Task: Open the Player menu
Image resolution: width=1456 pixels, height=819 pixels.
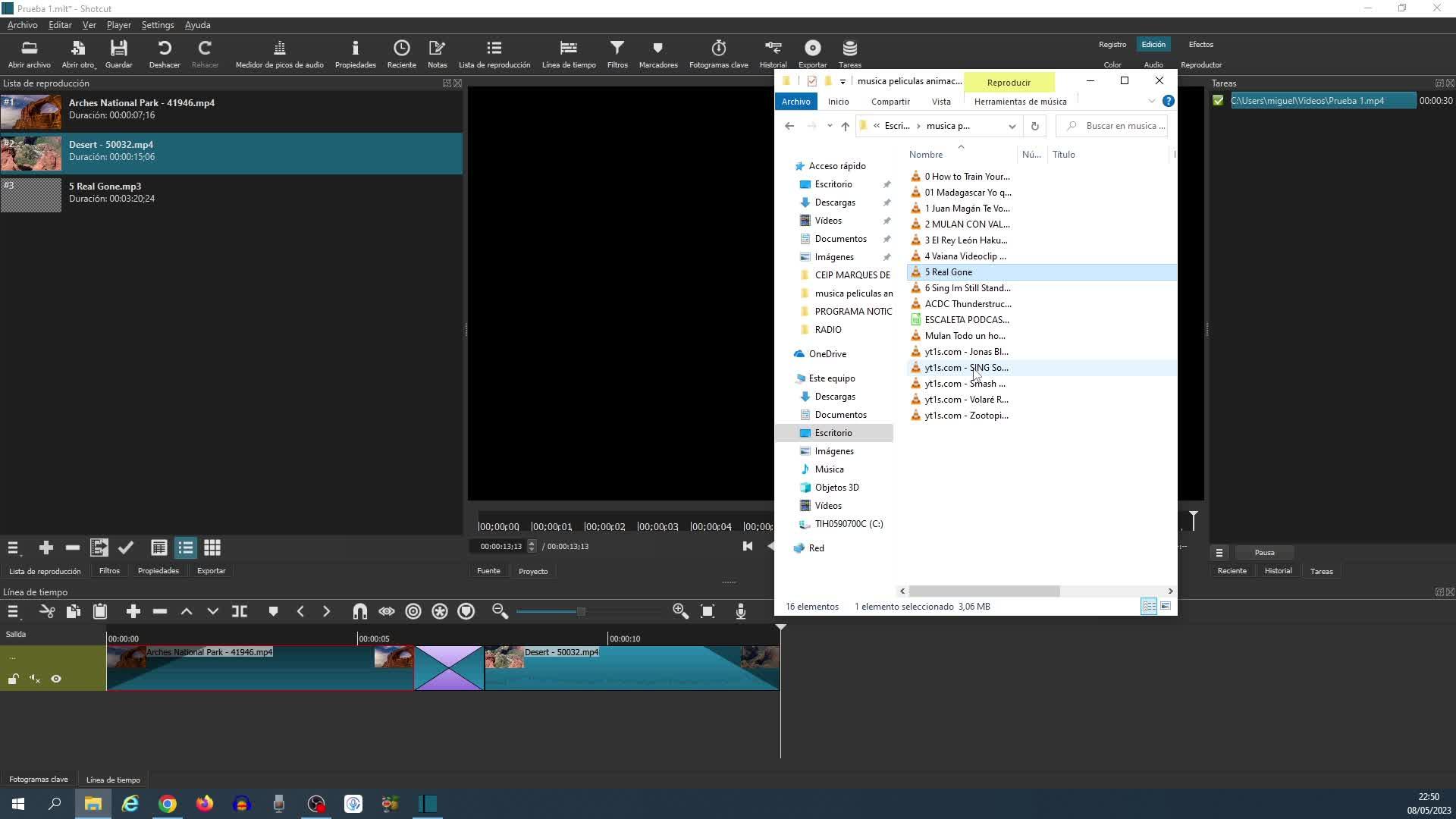Action: coord(118,25)
